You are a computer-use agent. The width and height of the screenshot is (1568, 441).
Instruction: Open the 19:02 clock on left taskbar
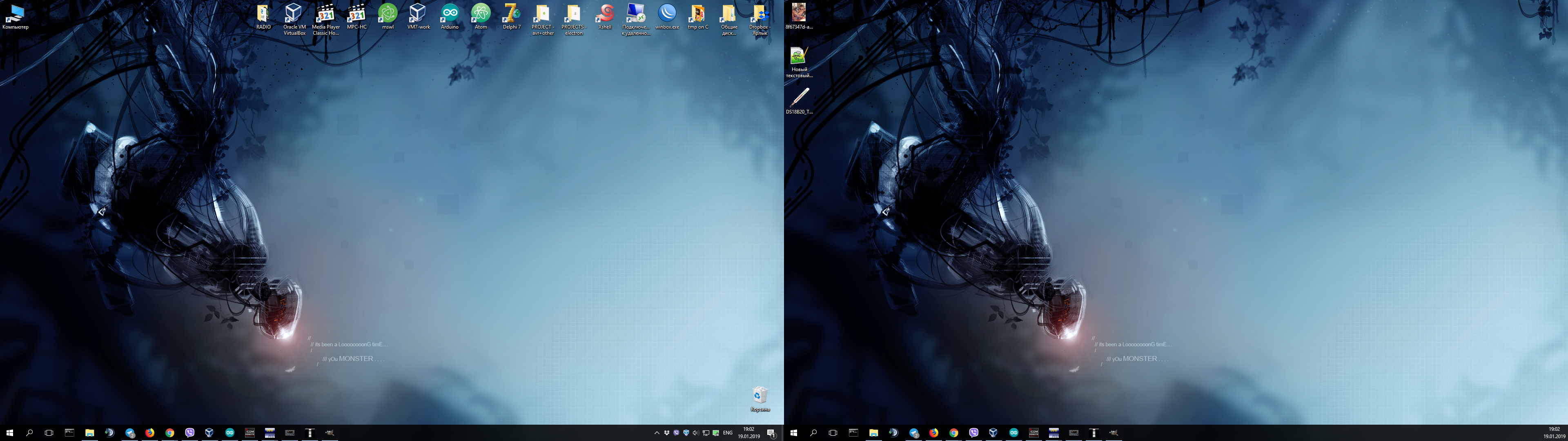(x=749, y=432)
